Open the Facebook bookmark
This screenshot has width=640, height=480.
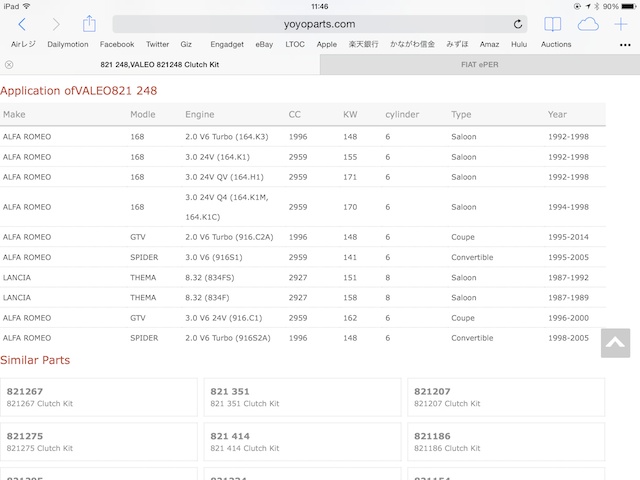pyautogui.click(x=117, y=44)
